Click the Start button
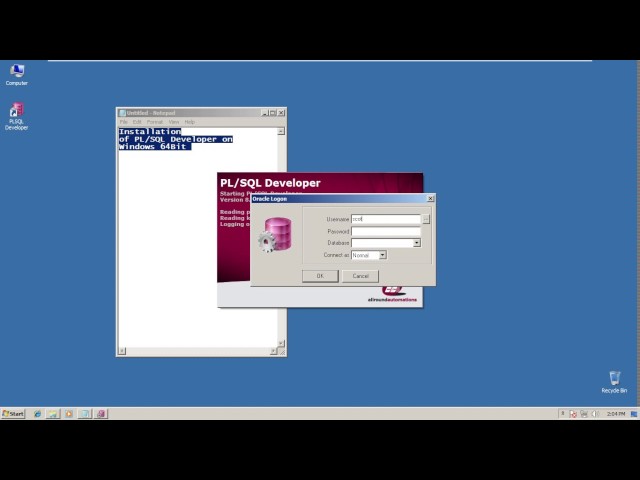The width and height of the screenshot is (640, 480). coord(13,413)
